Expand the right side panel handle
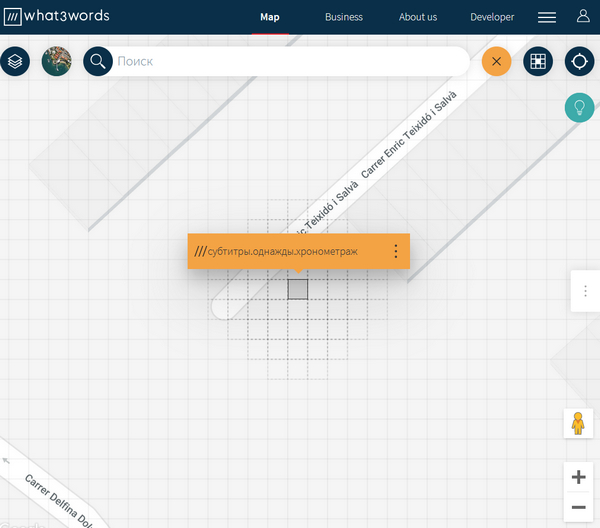The height and width of the screenshot is (528, 600). [x=585, y=291]
